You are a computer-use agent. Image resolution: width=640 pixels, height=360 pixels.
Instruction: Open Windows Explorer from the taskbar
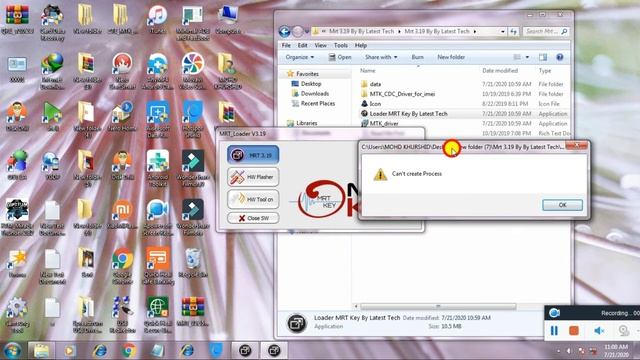click(41, 351)
